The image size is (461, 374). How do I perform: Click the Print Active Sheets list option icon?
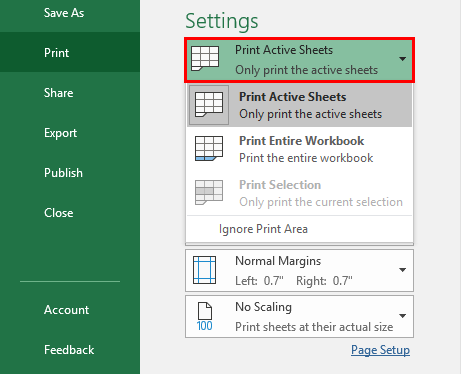coord(209,105)
